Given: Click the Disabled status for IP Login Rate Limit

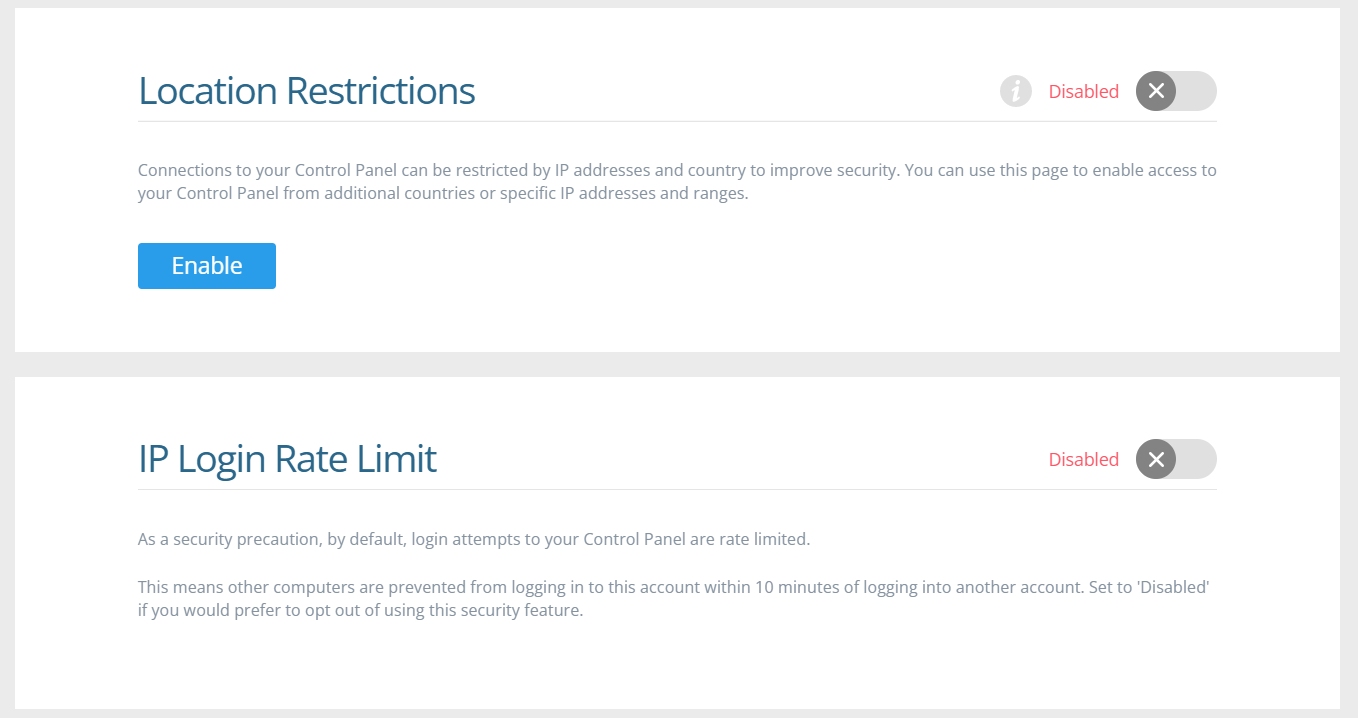Looking at the screenshot, I should tap(1083, 460).
